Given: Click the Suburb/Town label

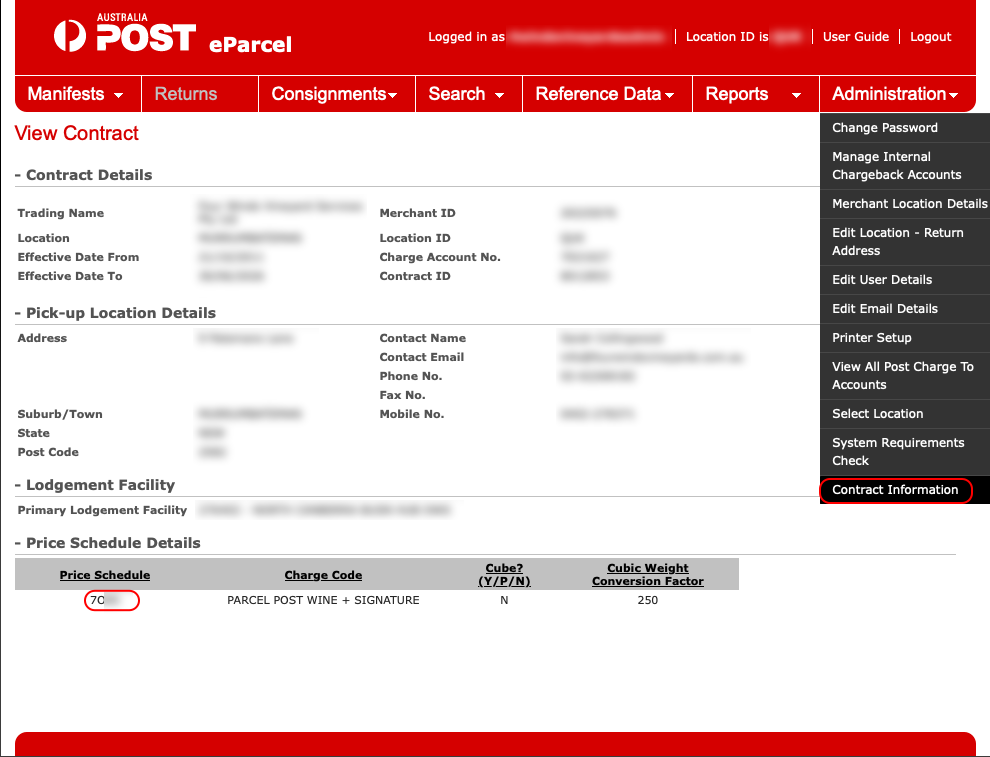Looking at the screenshot, I should coord(60,414).
